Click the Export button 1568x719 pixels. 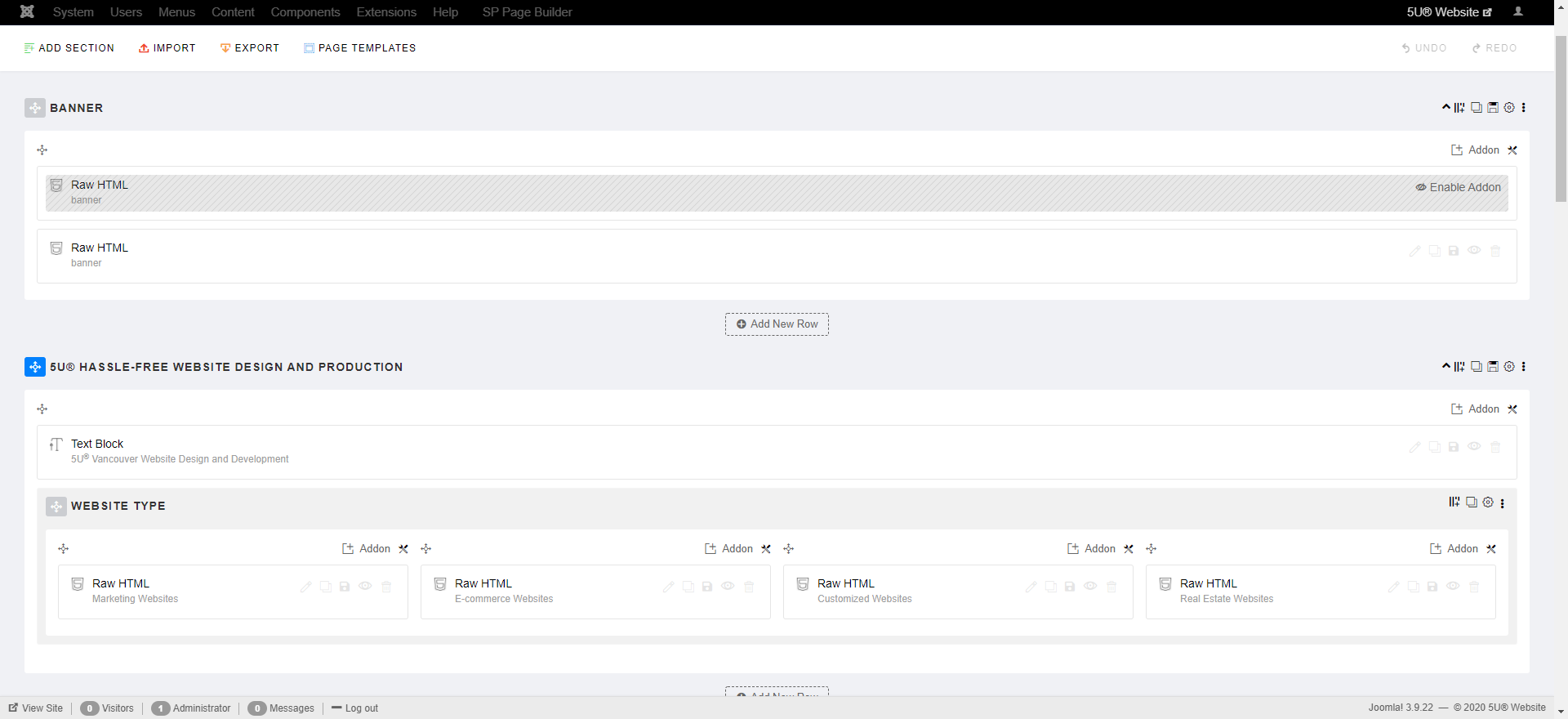[250, 48]
